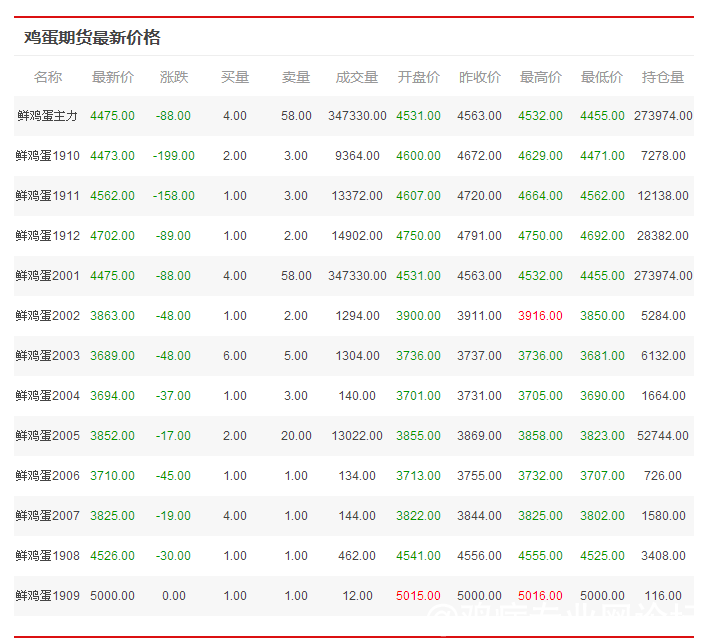
Task: Click latest price 4526.00
Action: (x=113, y=556)
